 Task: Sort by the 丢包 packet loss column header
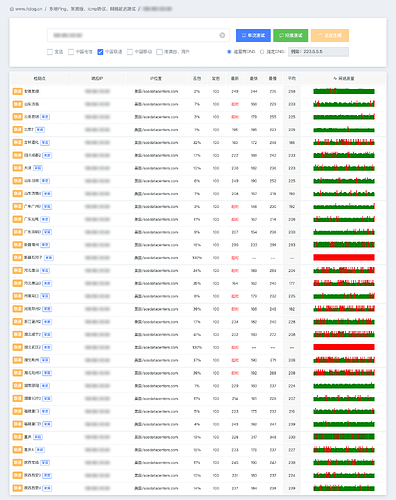pos(197,79)
